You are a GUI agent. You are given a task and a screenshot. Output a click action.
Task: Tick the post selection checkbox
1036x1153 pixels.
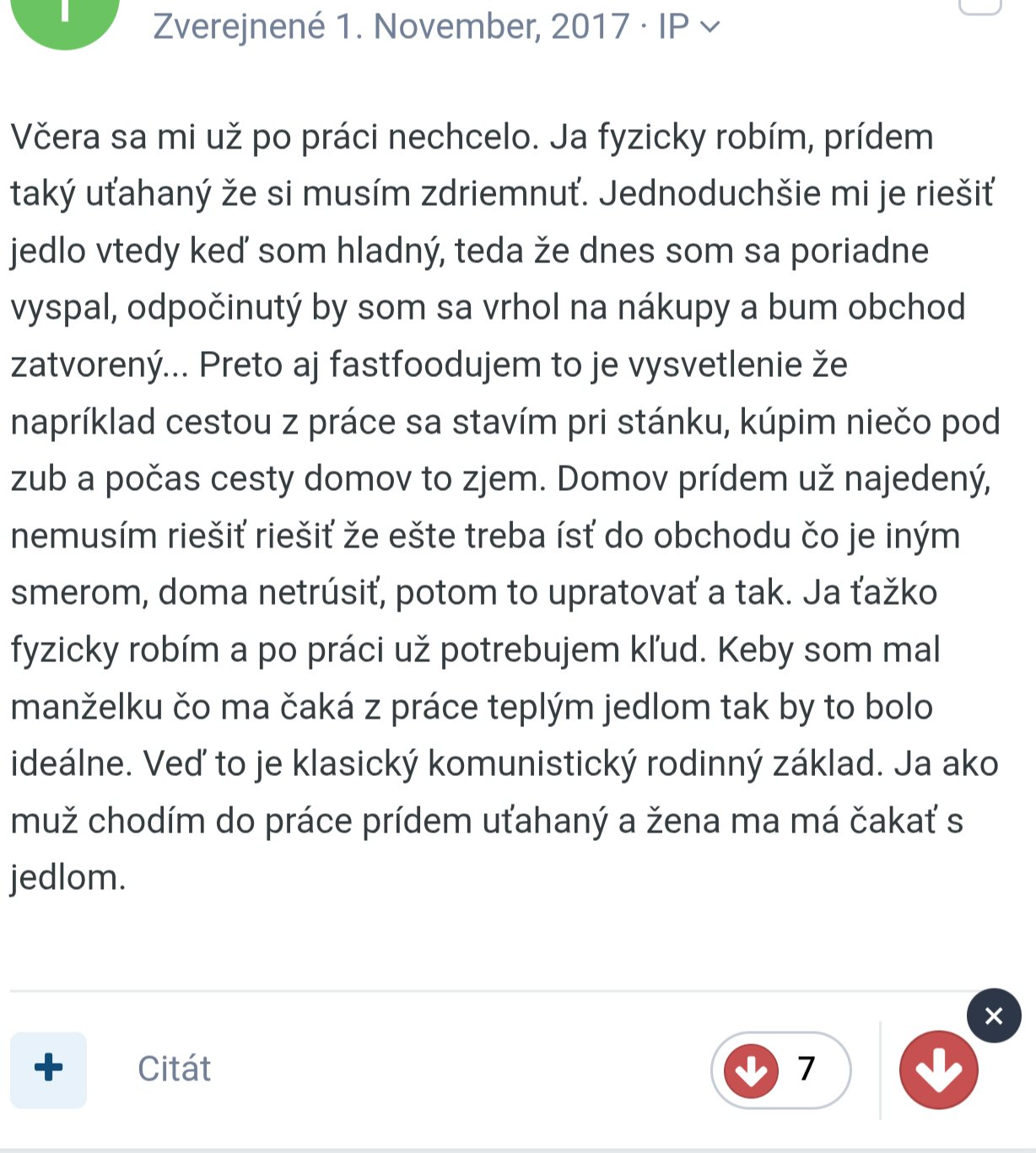click(980, 7)
